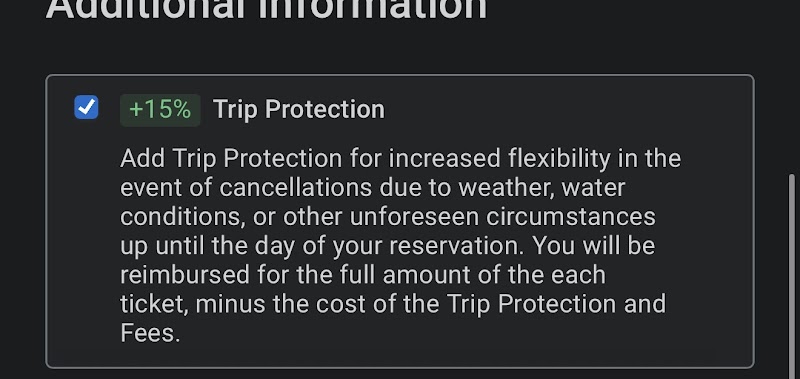The image size is (800, 379).
Task: Click the scrollbar track above the thumb
Action: pyautogui.click(x=791, y=87)
